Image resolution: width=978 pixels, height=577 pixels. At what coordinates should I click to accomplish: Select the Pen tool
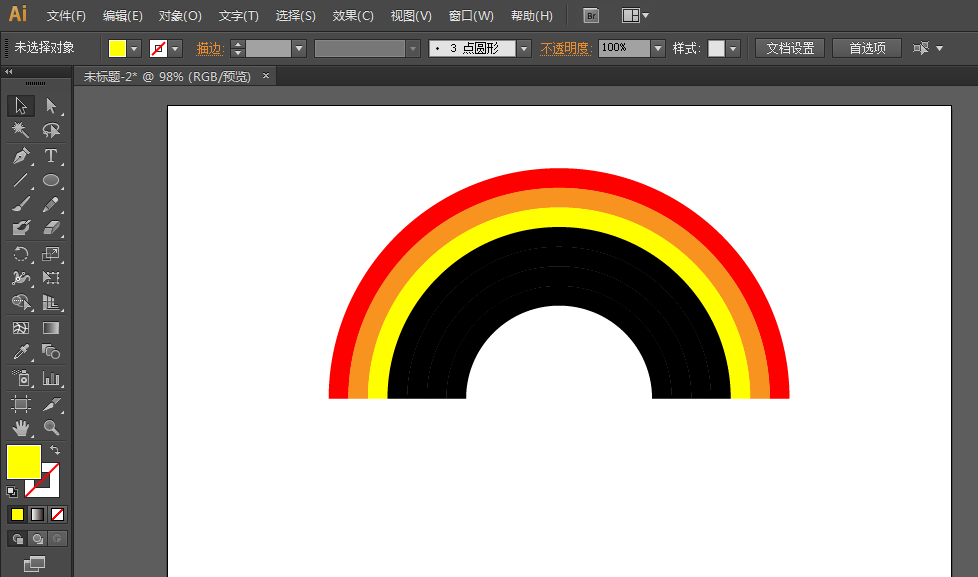click(x=21, y=155)
